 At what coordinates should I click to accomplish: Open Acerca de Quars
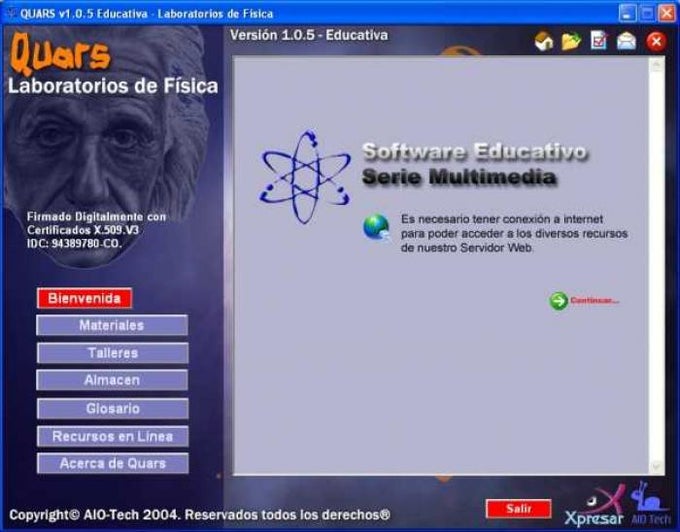pyautogui.click(x=112, y=463)
